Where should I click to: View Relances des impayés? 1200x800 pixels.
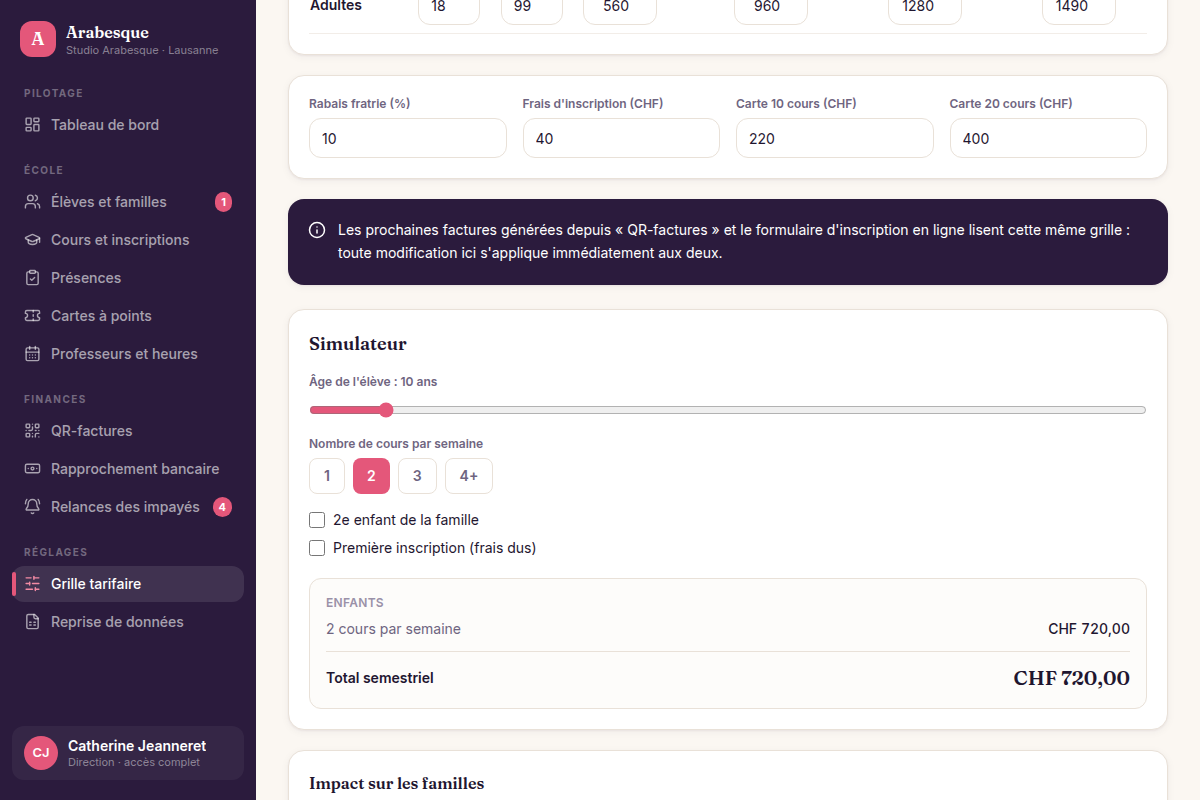[x=128, y=507]
